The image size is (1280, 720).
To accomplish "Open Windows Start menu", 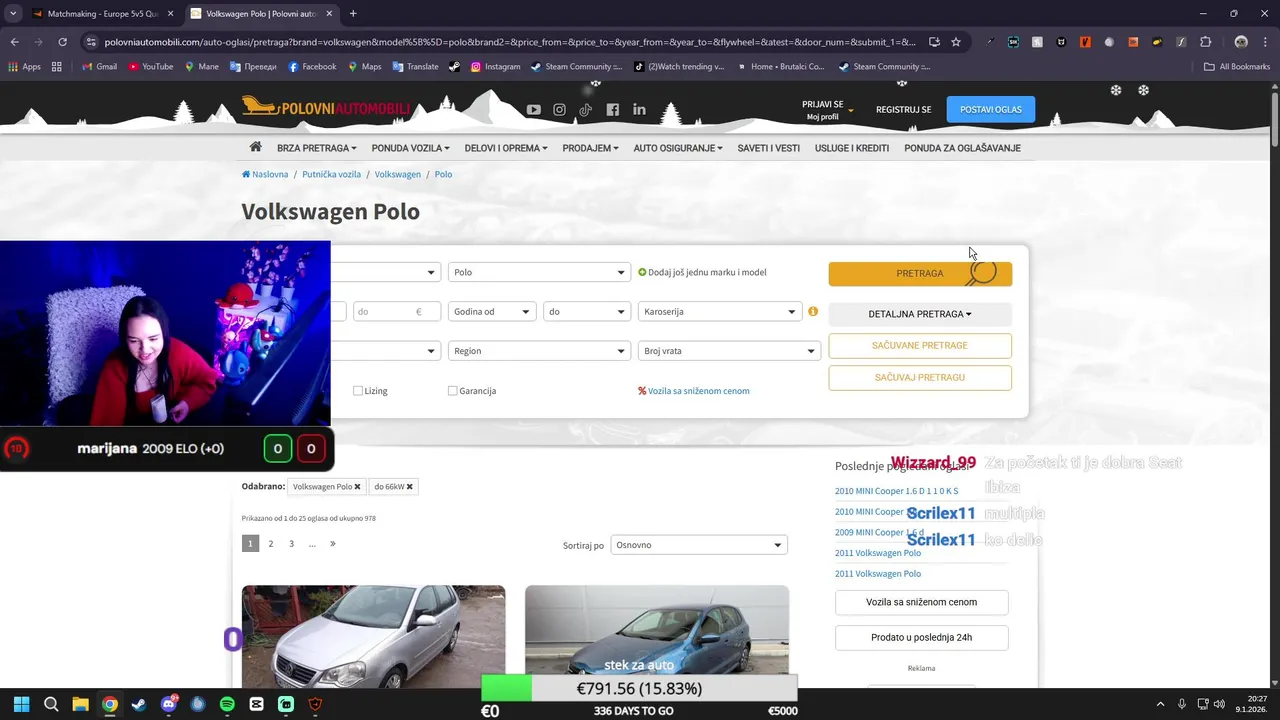I will click(x=22, y=704).
